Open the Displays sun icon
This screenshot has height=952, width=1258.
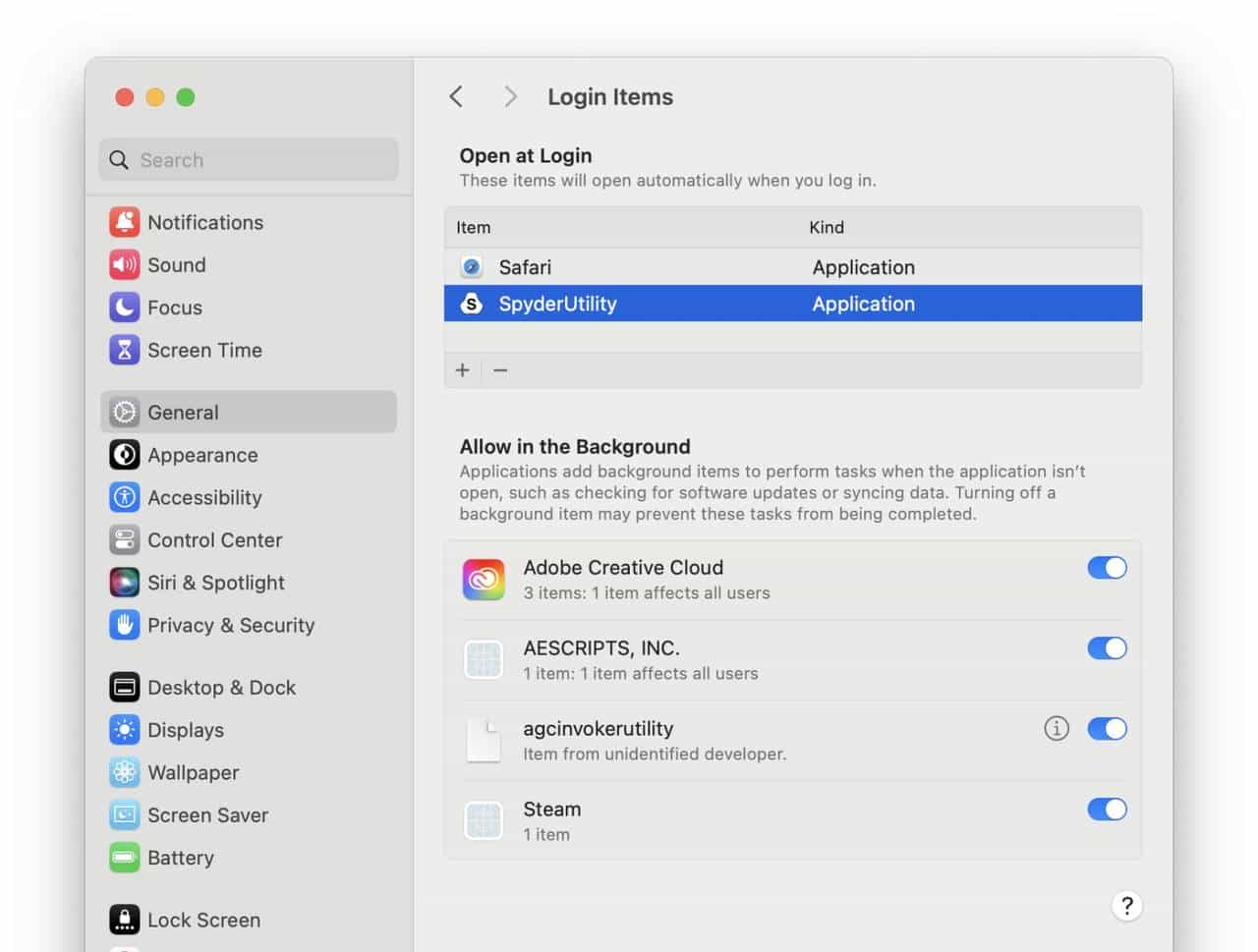click(124, 730)
